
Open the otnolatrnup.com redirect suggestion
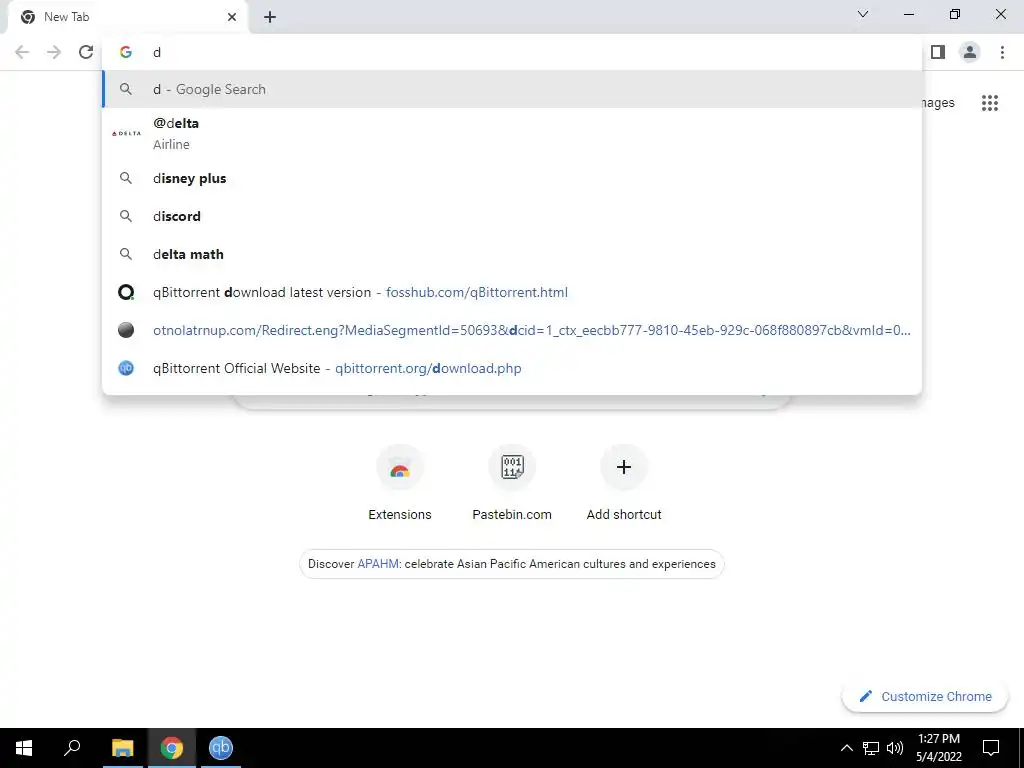click(x=512, y=330)
